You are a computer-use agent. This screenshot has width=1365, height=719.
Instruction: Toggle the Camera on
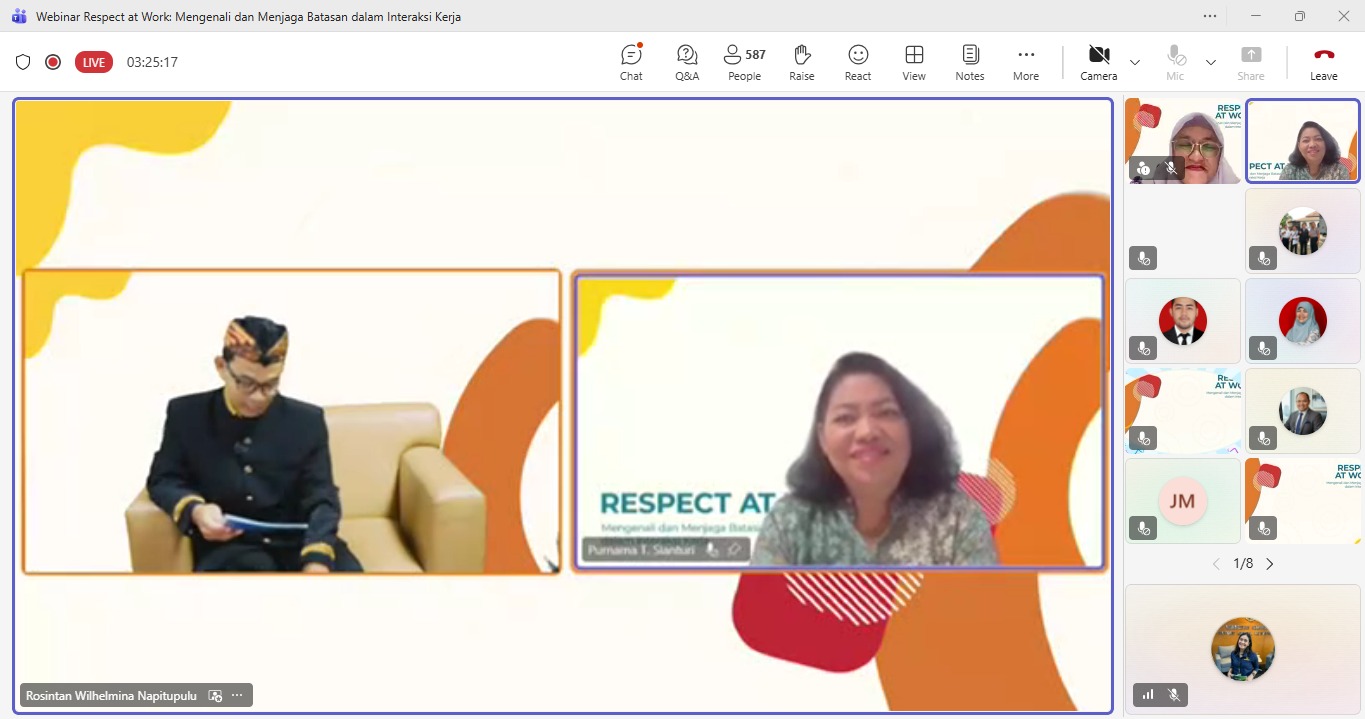pos(1098,62)
